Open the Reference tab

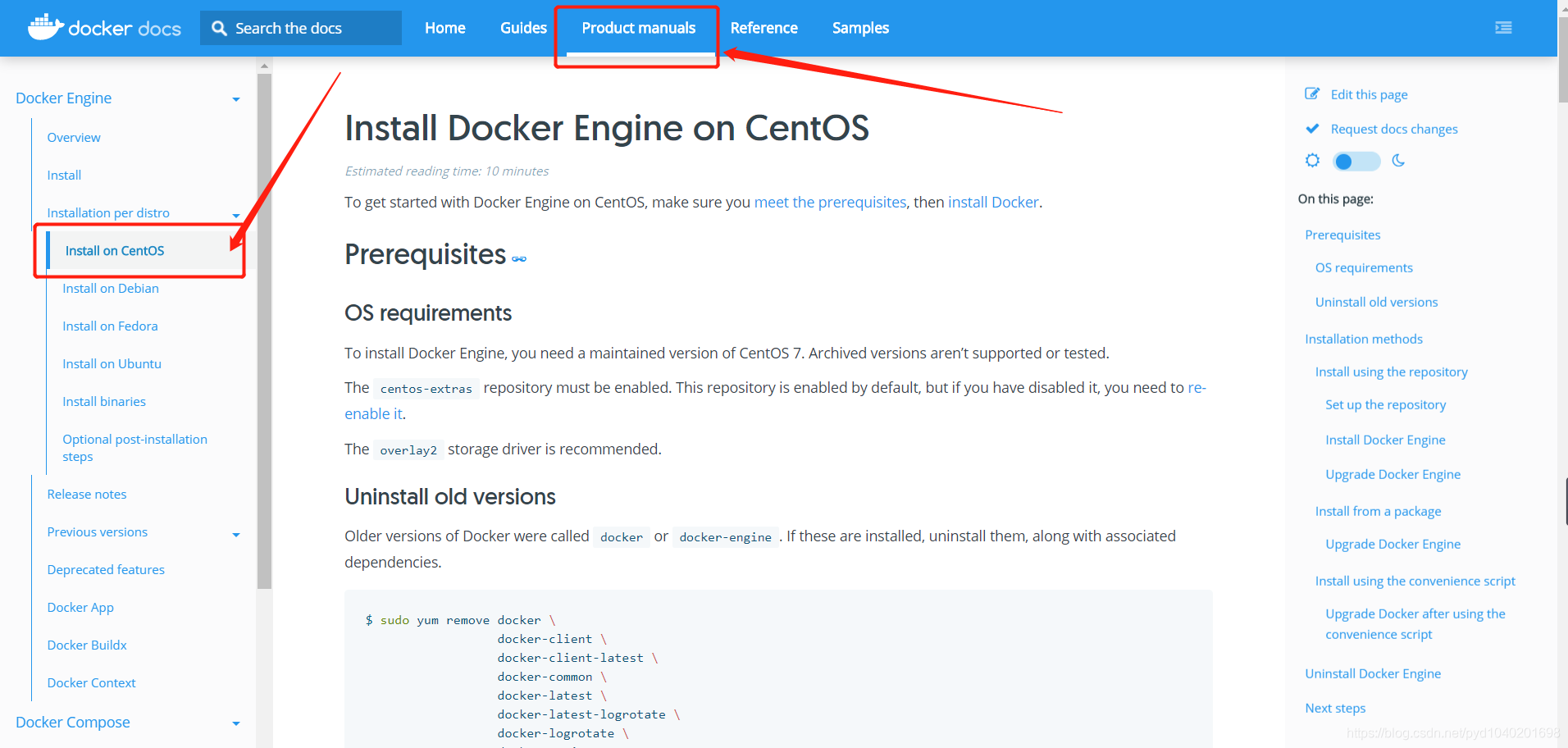tap(763, 28)
